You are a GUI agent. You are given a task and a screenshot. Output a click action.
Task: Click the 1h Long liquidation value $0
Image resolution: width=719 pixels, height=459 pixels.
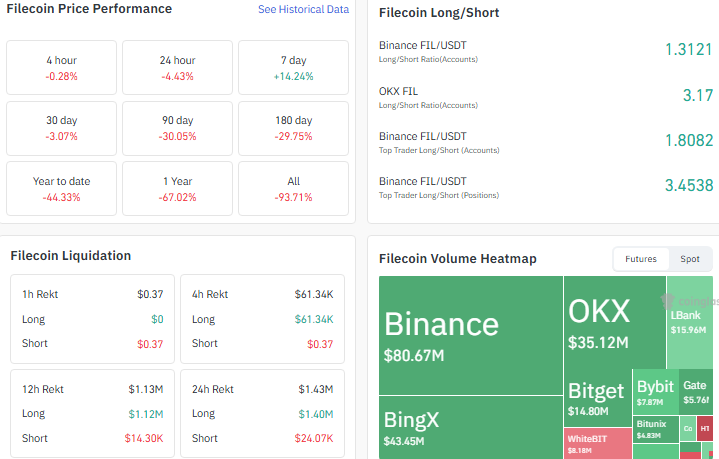157,319
